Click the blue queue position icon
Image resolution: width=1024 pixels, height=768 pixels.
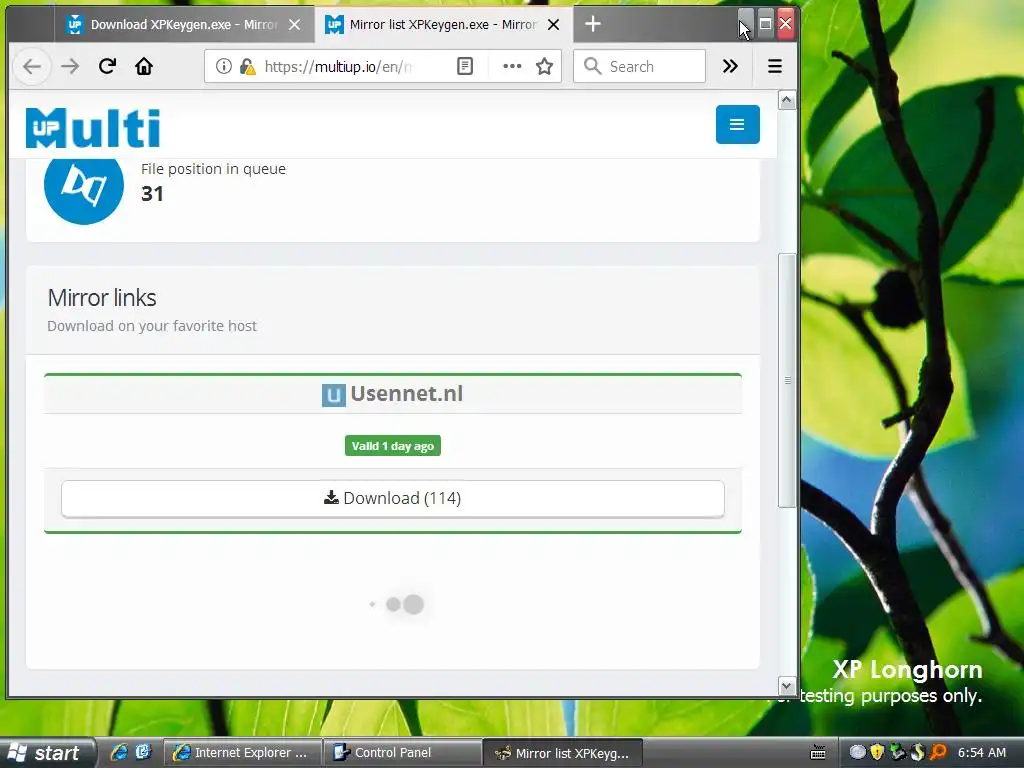[84, 186]
